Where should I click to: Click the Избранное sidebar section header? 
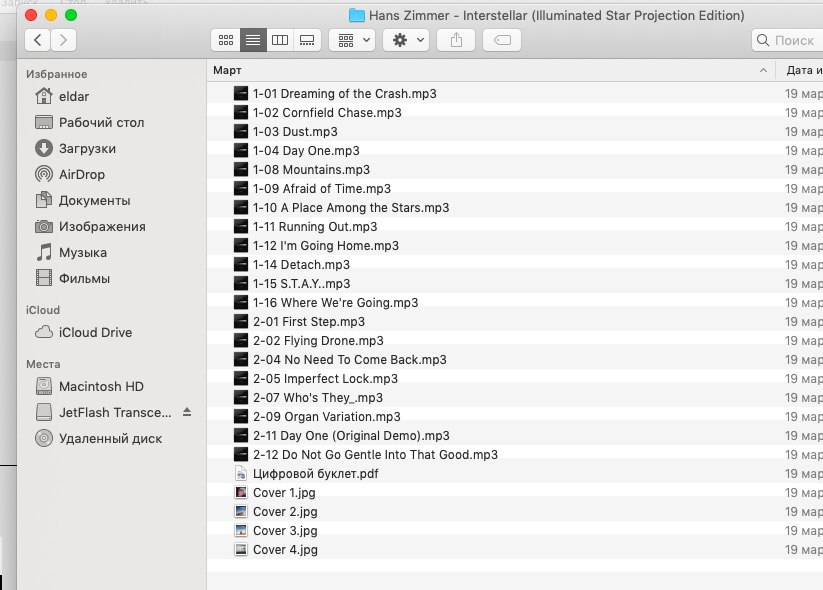tap(57, 74)
